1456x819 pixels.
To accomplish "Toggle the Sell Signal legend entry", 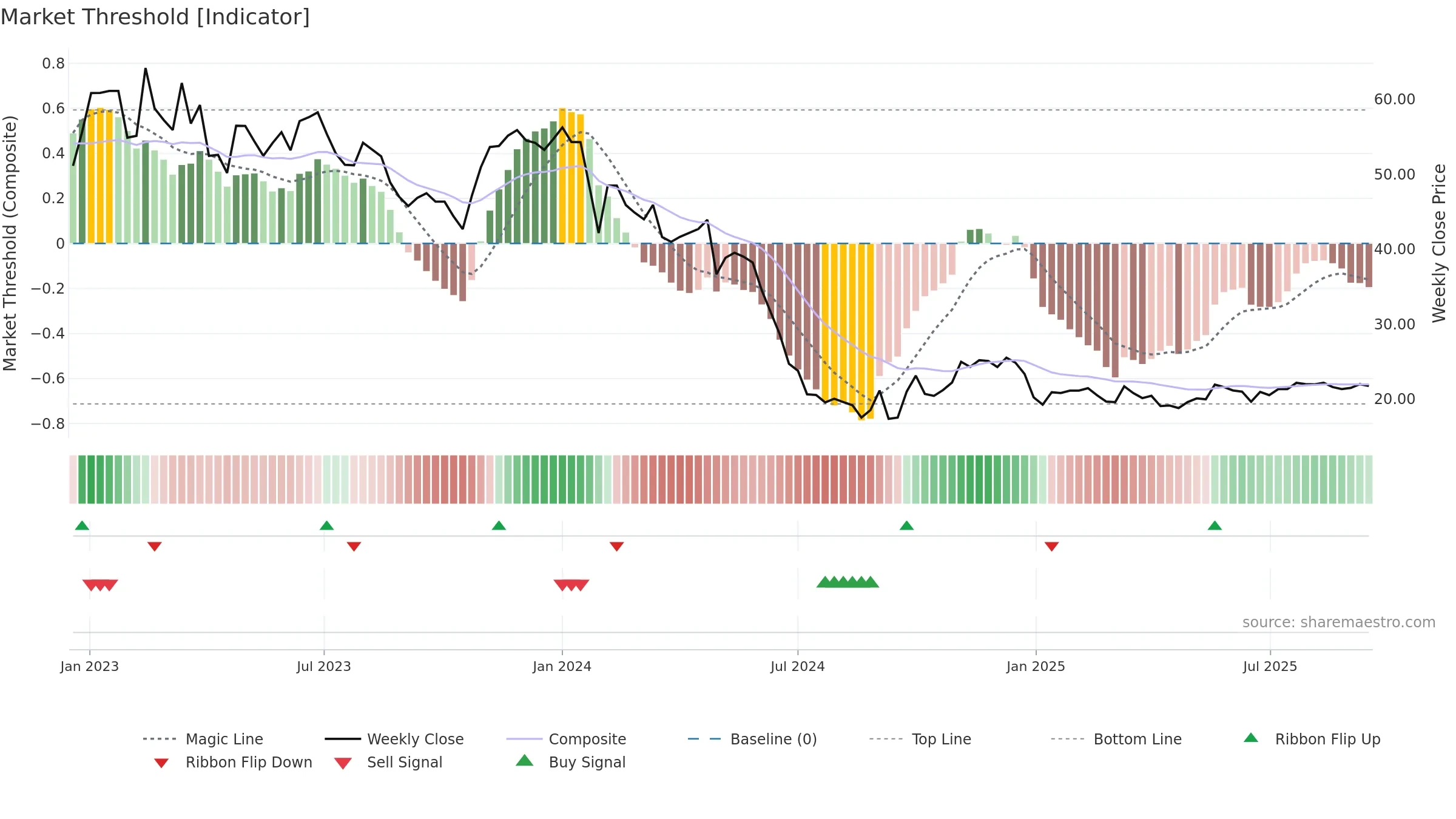I will [x=388, y=762].
